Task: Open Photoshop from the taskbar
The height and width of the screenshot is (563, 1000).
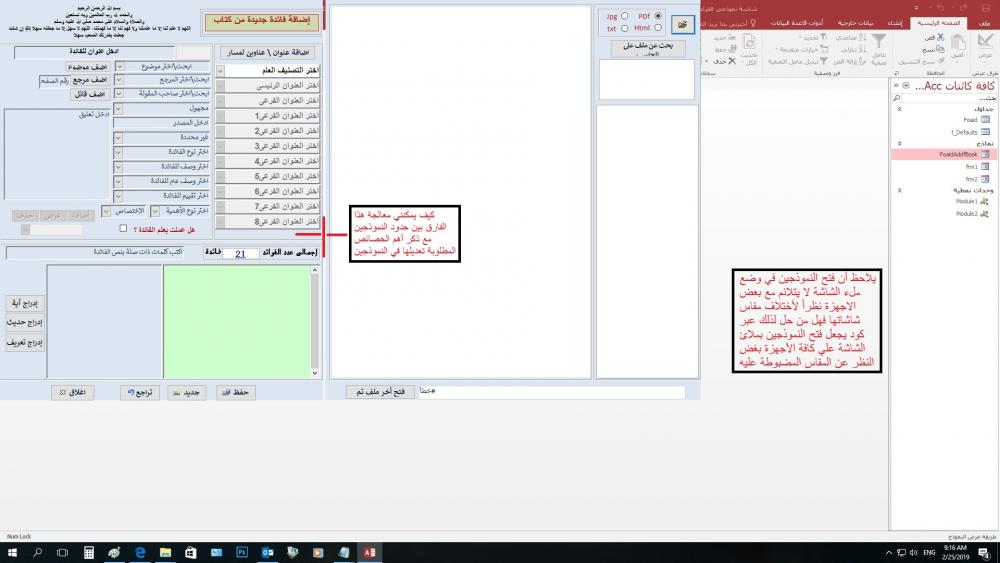Action: click(x=242, y=552)
